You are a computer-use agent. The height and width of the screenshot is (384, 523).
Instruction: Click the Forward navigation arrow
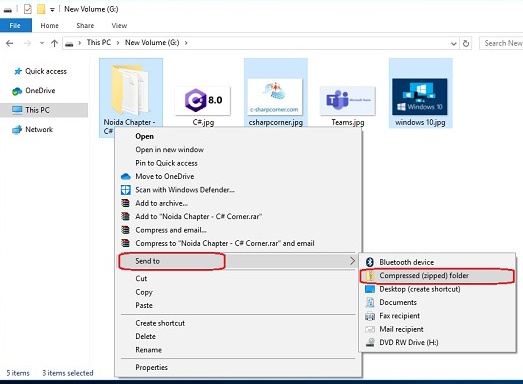point(28,43)
